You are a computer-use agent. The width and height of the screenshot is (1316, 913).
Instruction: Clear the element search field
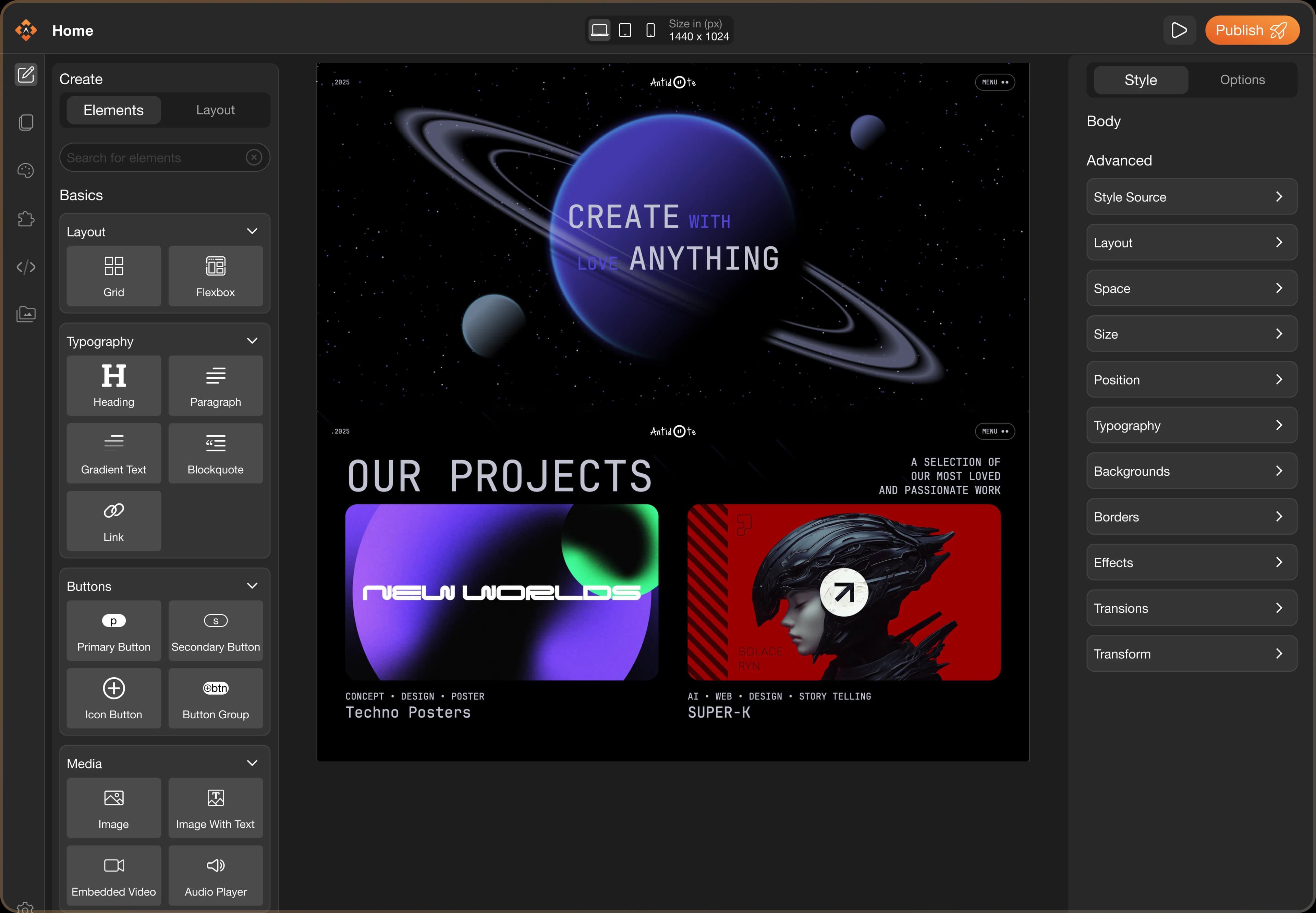click(x=254, y=157)
